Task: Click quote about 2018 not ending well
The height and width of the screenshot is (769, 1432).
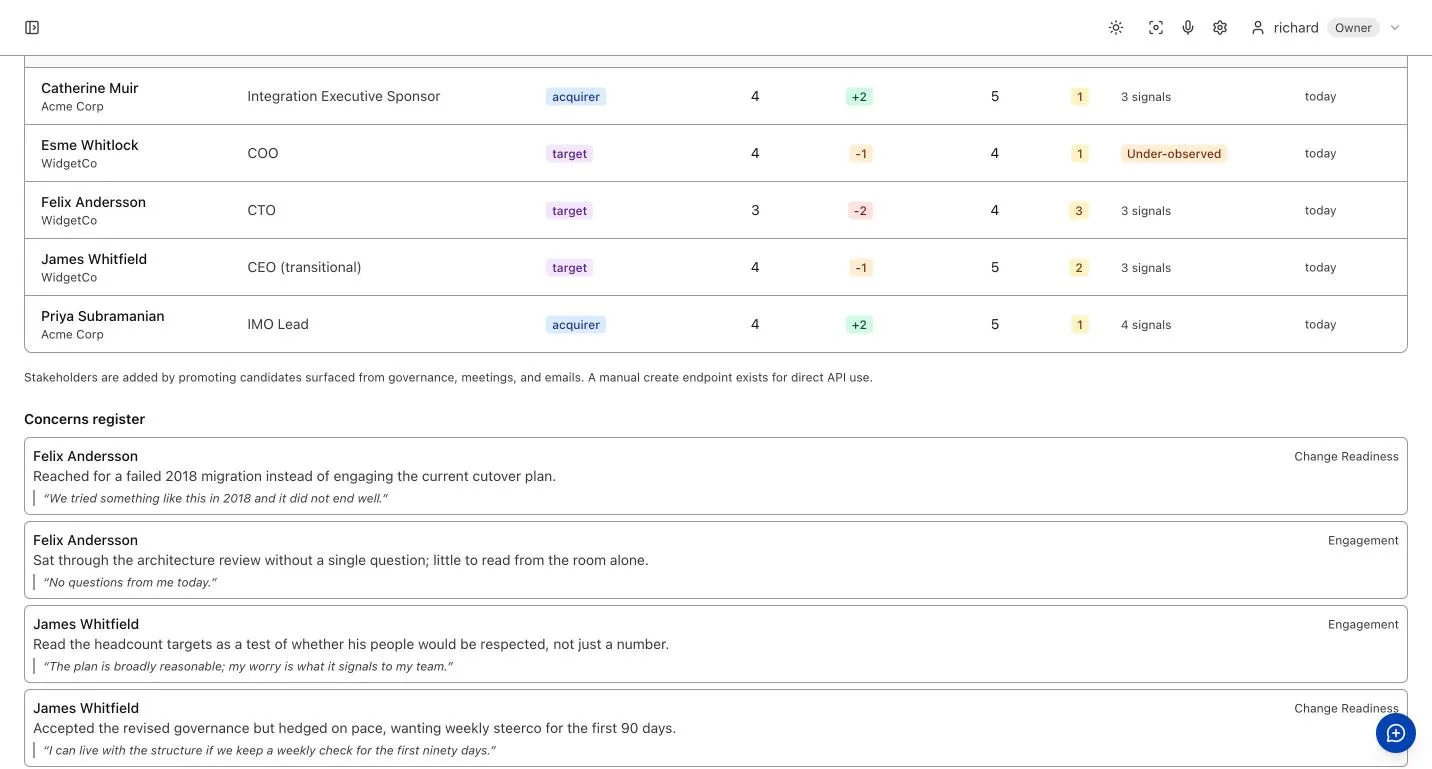Action: pyautogui.click(x=216, y=498)
